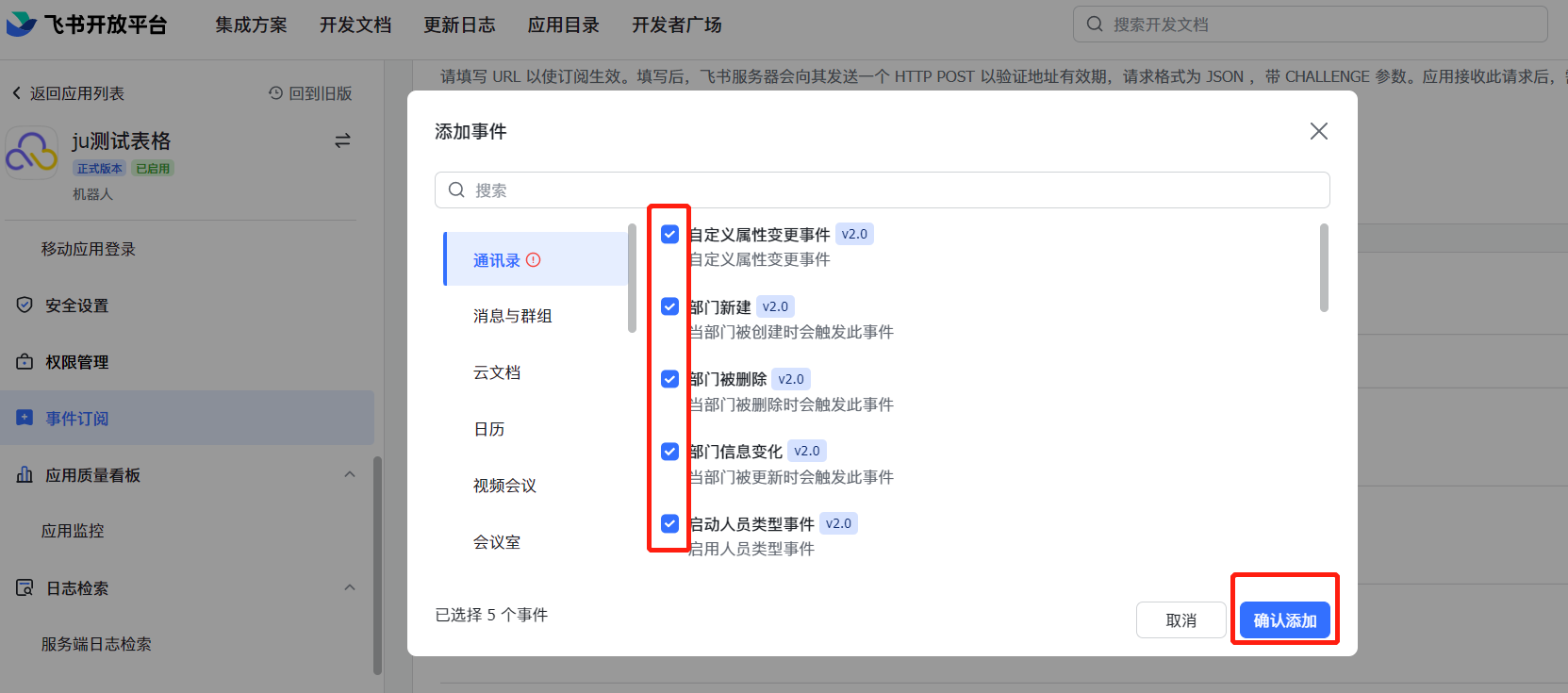This screenshot has height=693, width=1568.
Task: Click the magnifier icon in dialog search box
Action: click(456, 190)
